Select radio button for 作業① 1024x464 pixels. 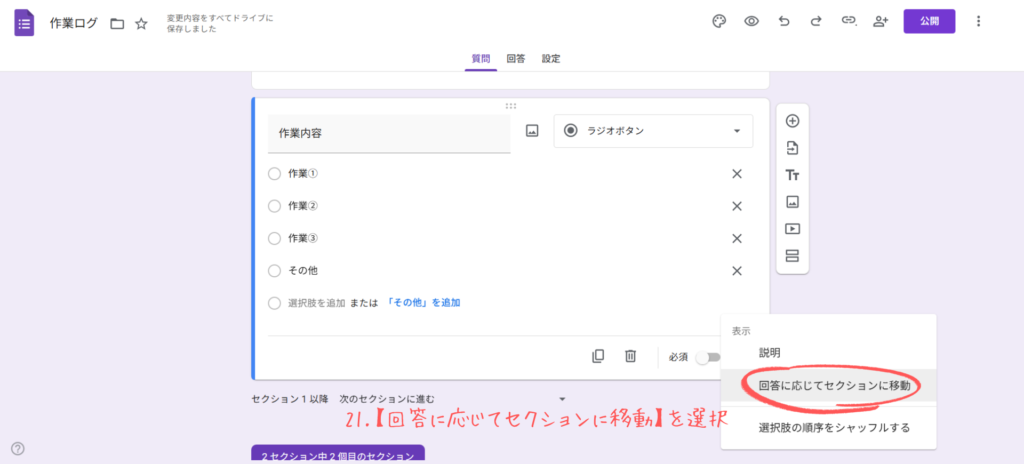point(274,174)
